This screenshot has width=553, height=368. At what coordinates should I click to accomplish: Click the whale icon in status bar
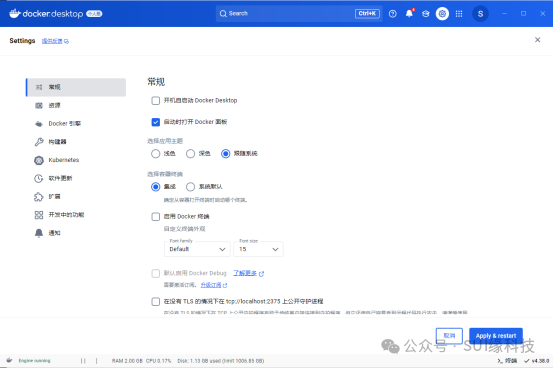pyautogui.click(x=9, y=360)
